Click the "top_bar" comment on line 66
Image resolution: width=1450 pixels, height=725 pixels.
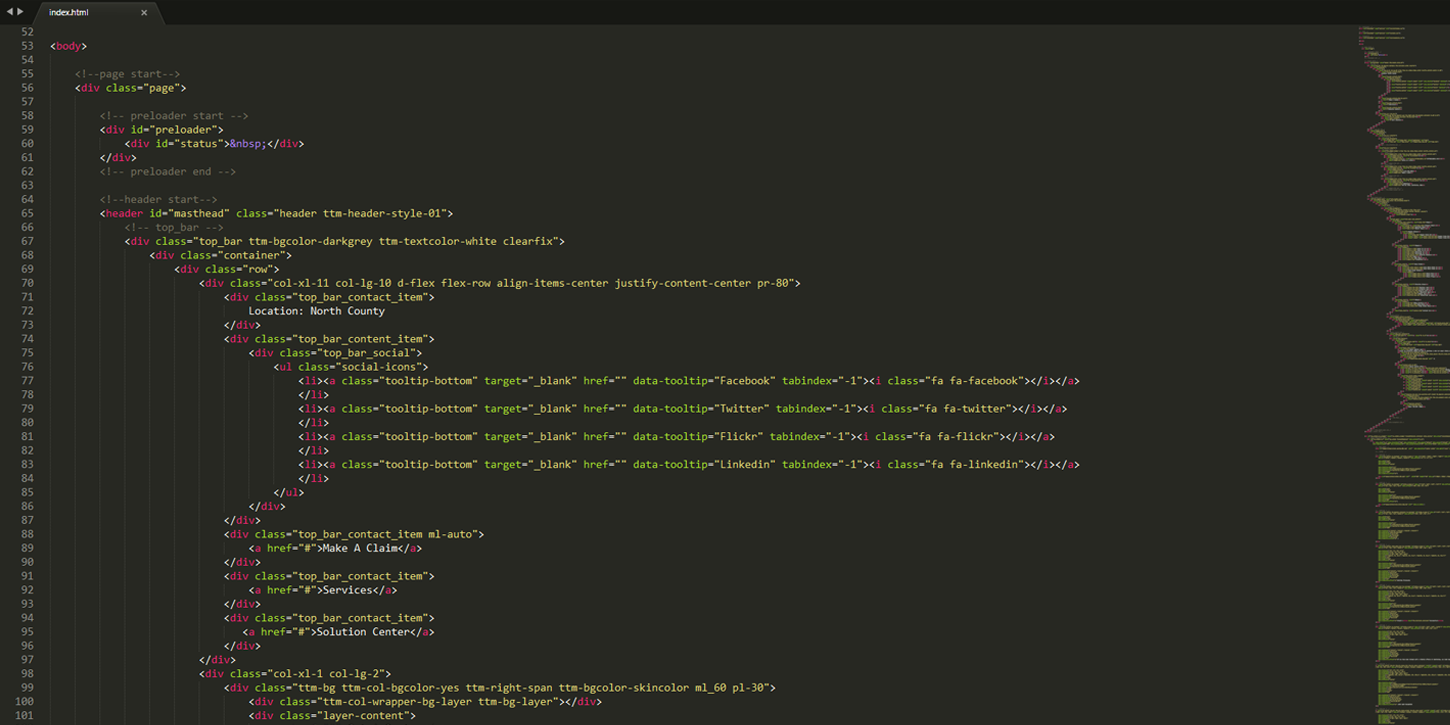pos(174,228)
